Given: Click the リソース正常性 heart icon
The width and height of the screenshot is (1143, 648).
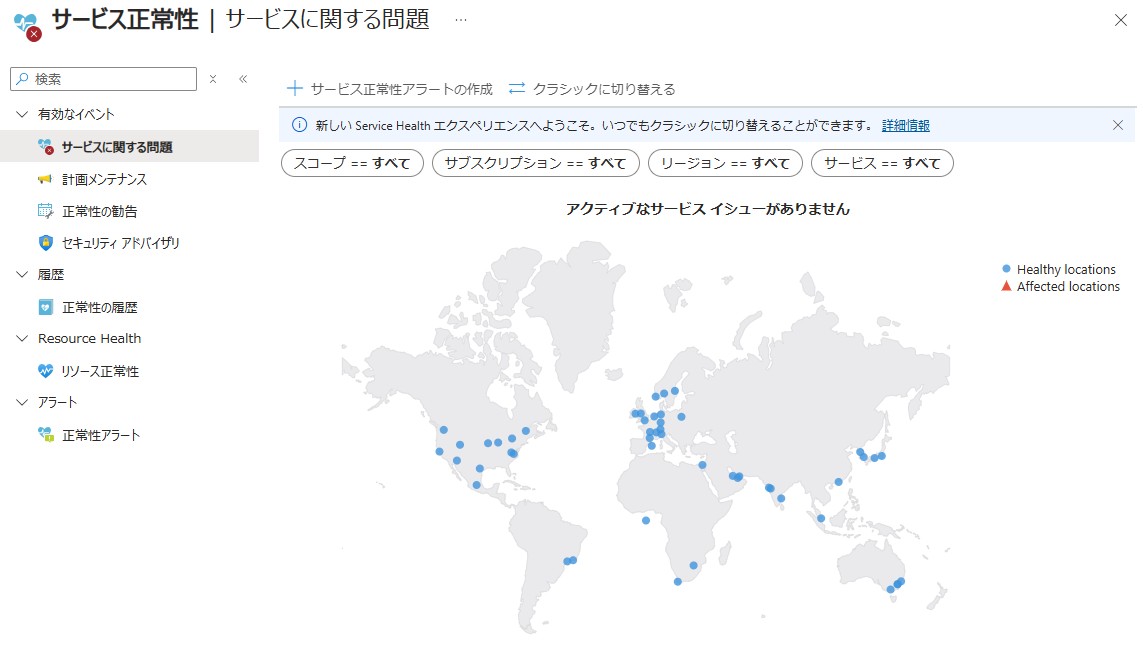Looking at the screenshot, I should [x=45, y=371].
